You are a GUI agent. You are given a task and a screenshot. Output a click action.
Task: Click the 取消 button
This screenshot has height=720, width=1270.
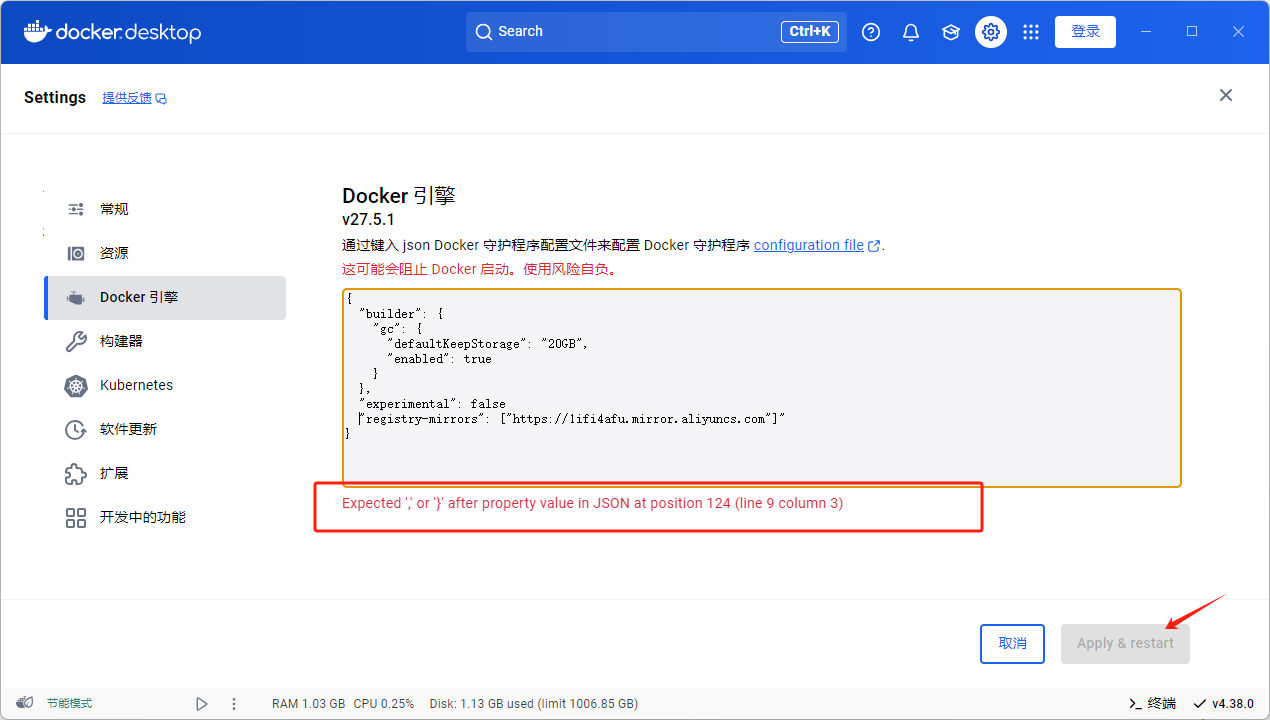point(1012,643)
